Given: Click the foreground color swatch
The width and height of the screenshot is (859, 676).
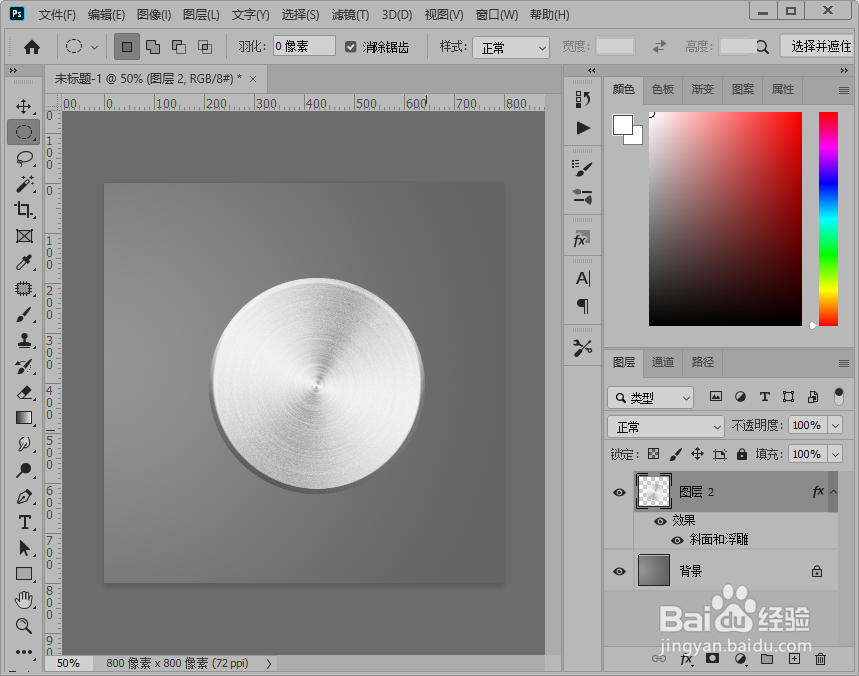Looking at the screenshot, I should pos(623,125).
